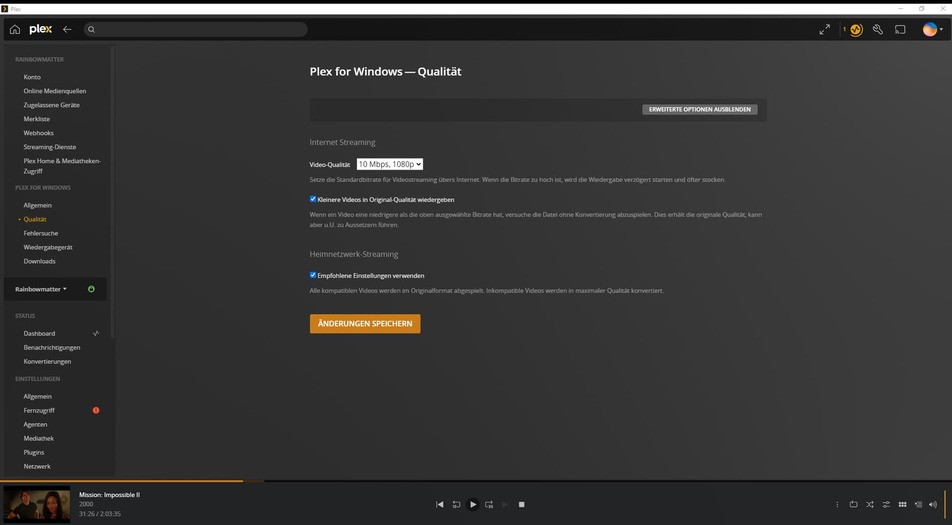The width and height of the screenshot is (952, 525).
Task: Open Plugins settings
Action: click(x=34, y=452)
